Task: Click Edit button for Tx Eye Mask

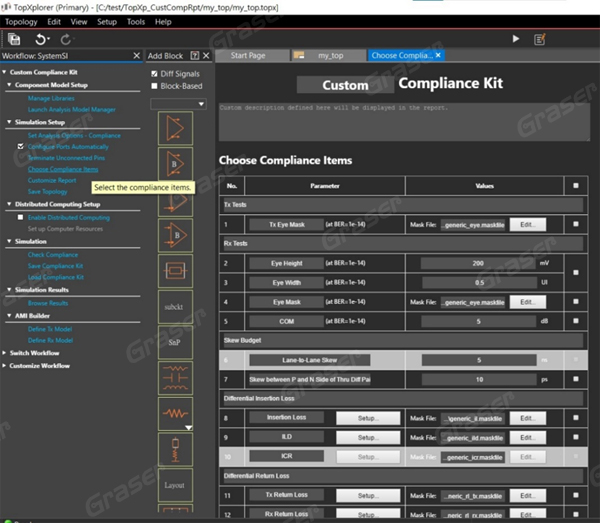Action: coord(528,225)
